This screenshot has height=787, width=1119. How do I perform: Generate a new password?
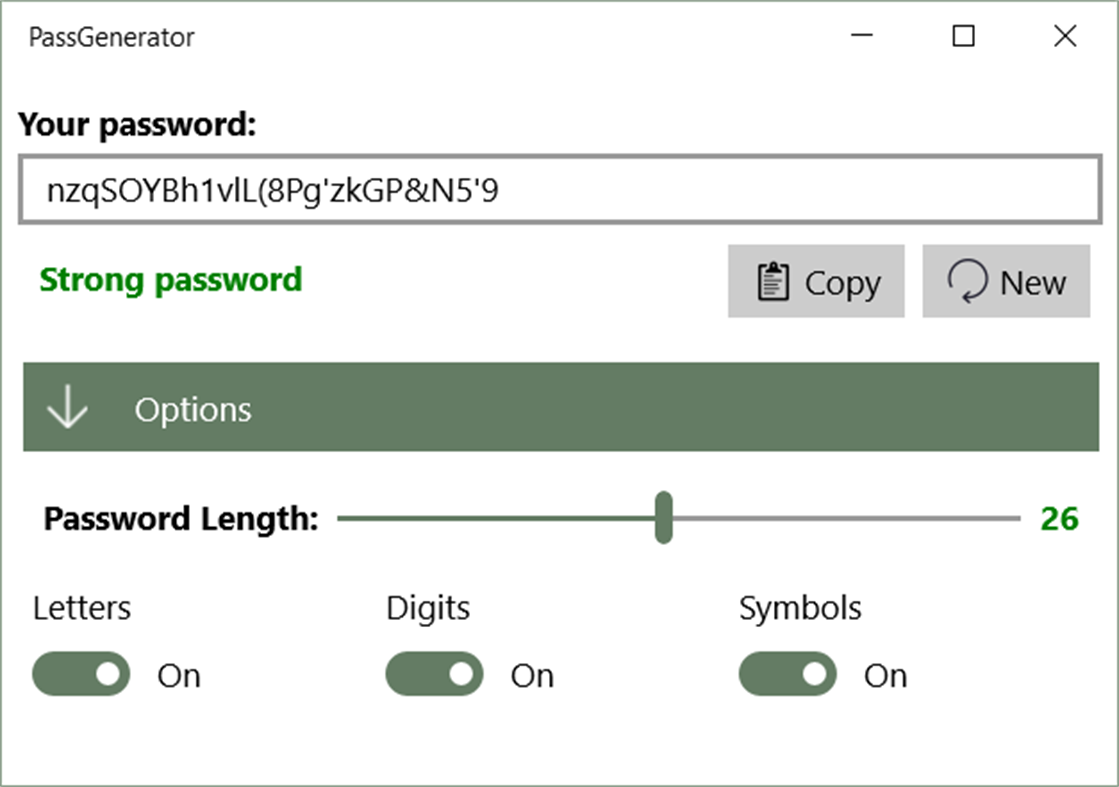1005,281
